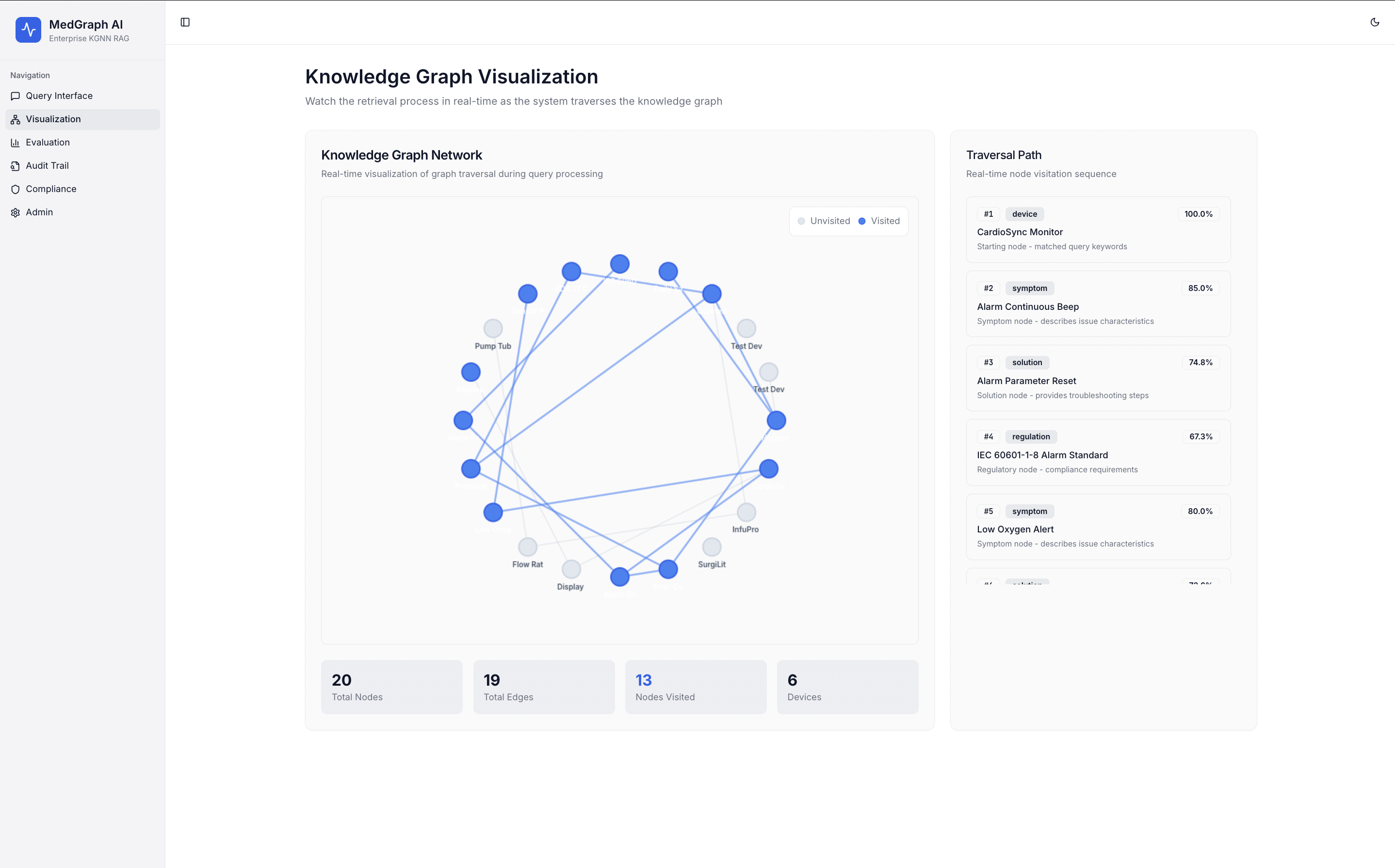Click the Visualization network icon
Screen dimensions: 1395x868
16,119
